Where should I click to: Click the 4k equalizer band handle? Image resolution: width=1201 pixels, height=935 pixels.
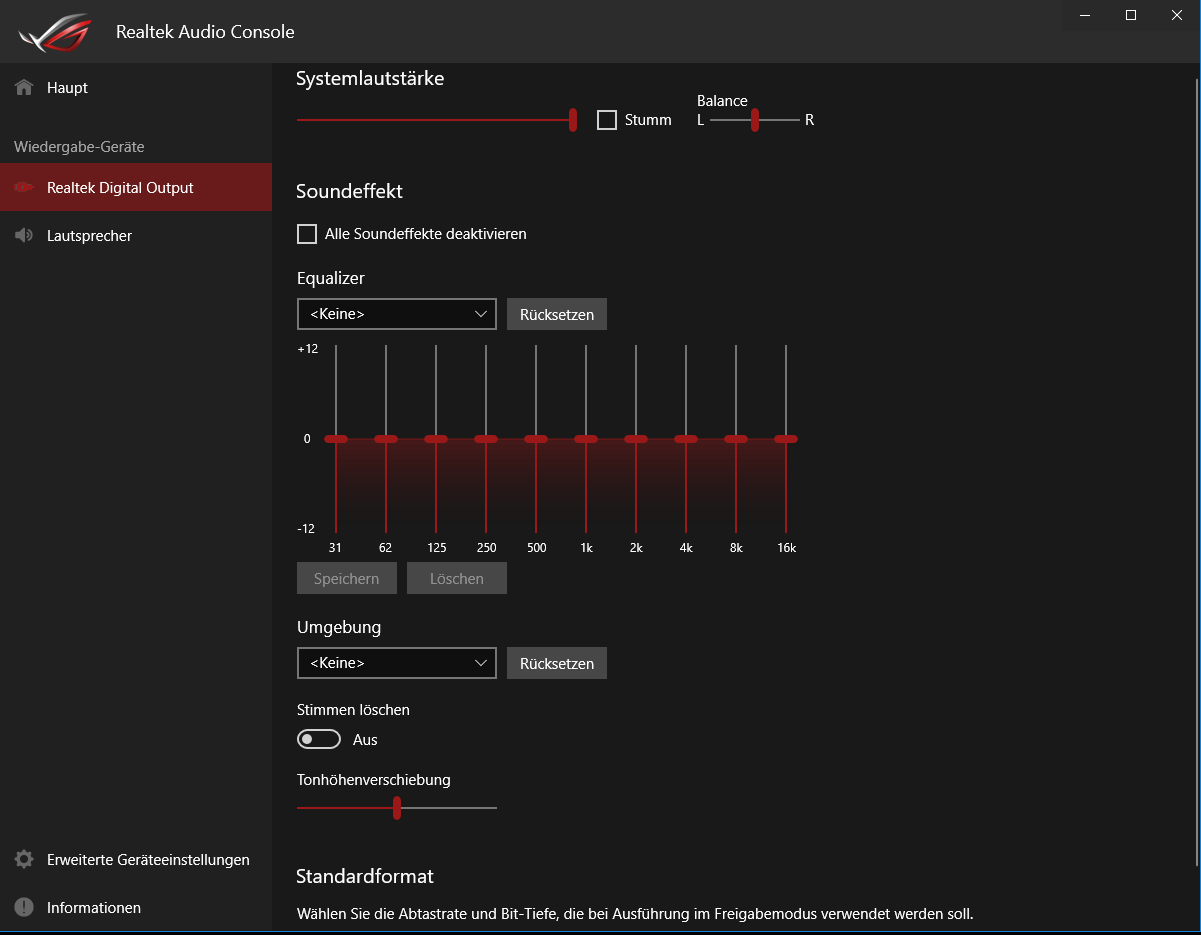click(x=686, y=439)
